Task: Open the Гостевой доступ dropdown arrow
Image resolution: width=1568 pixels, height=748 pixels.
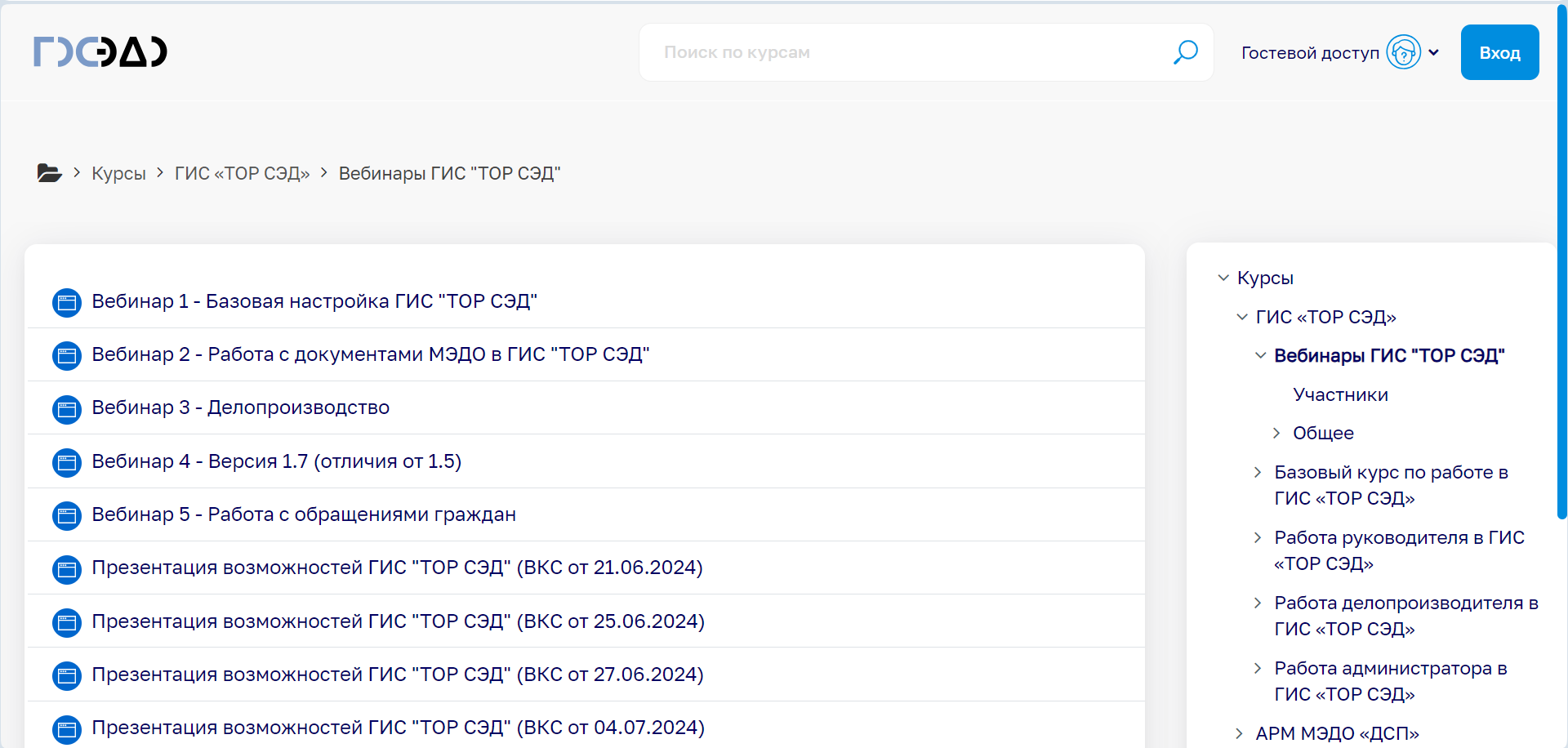Action: pyautogui.click(x=1433, y=52)
